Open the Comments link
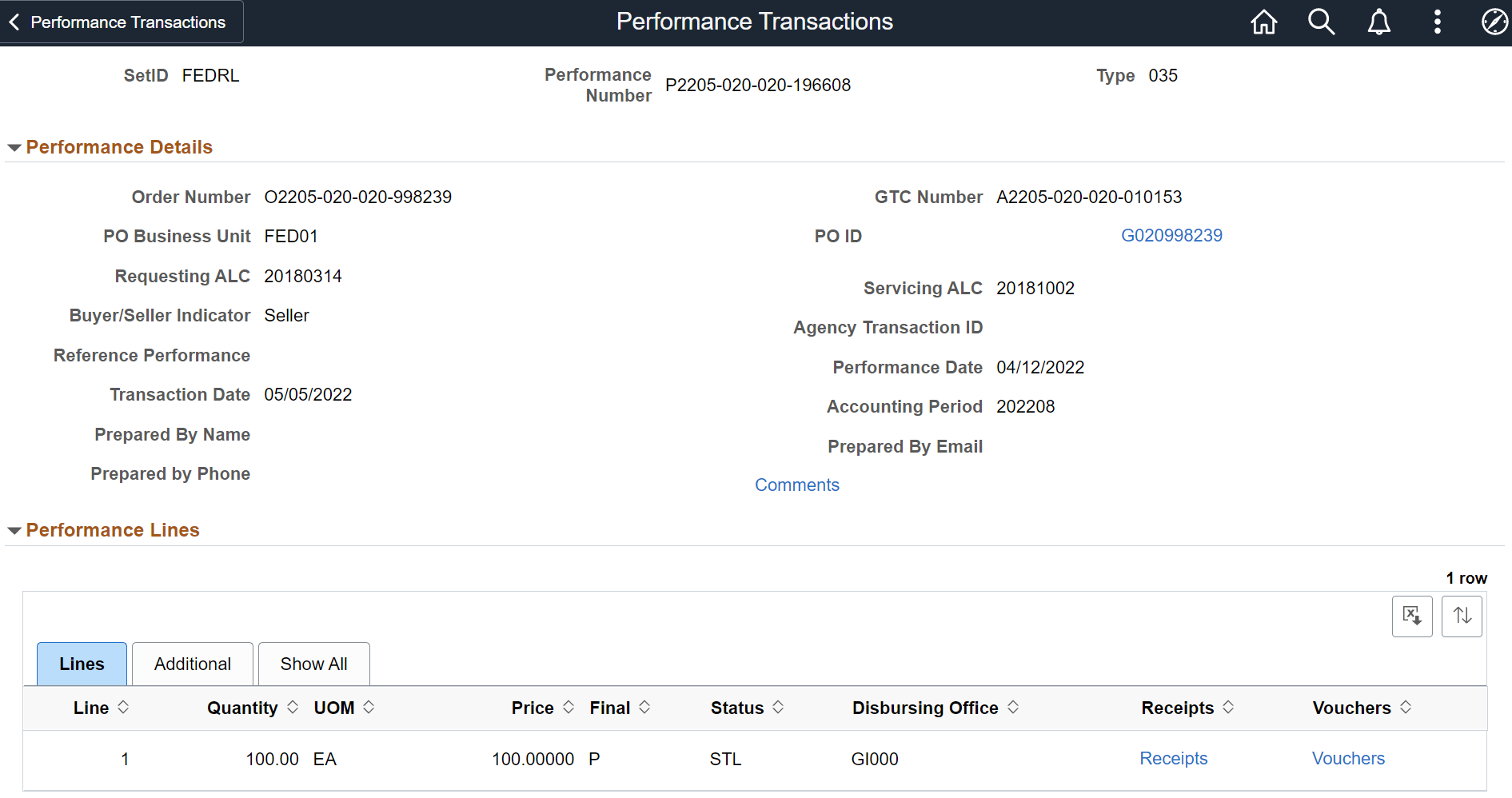 (x=796, y=485)
